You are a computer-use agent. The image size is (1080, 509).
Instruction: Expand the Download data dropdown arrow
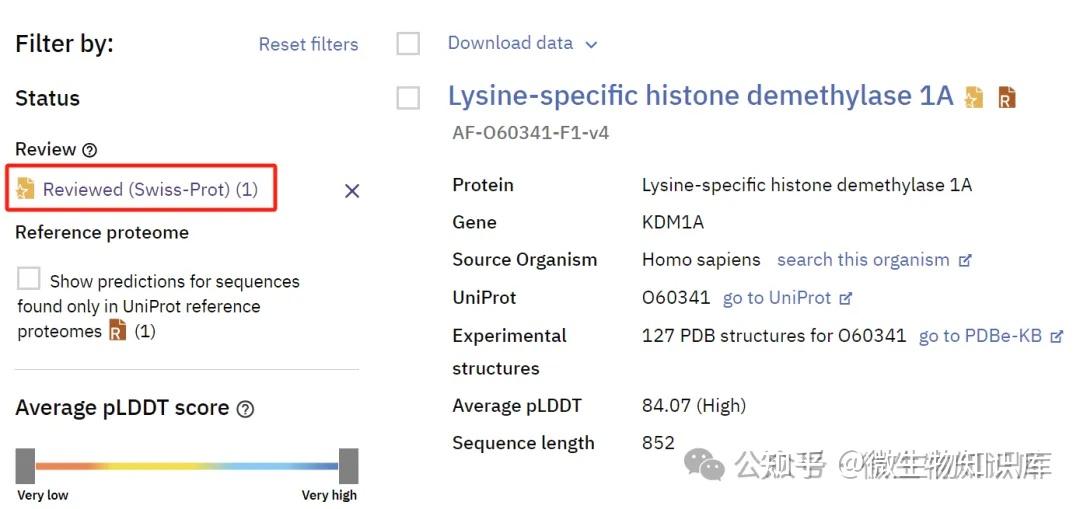point(591,44)
